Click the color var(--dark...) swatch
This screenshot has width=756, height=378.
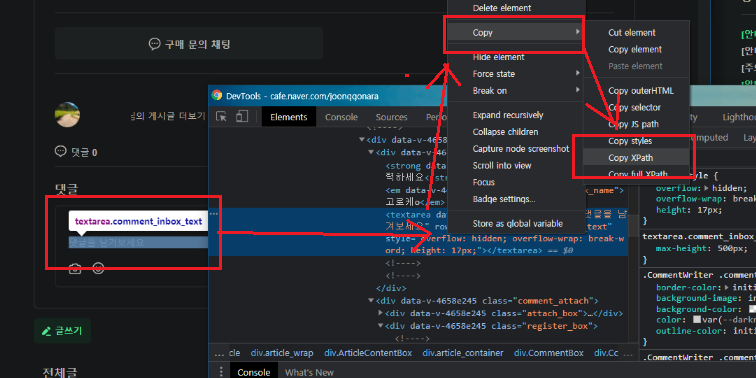[x=696, y=320]
